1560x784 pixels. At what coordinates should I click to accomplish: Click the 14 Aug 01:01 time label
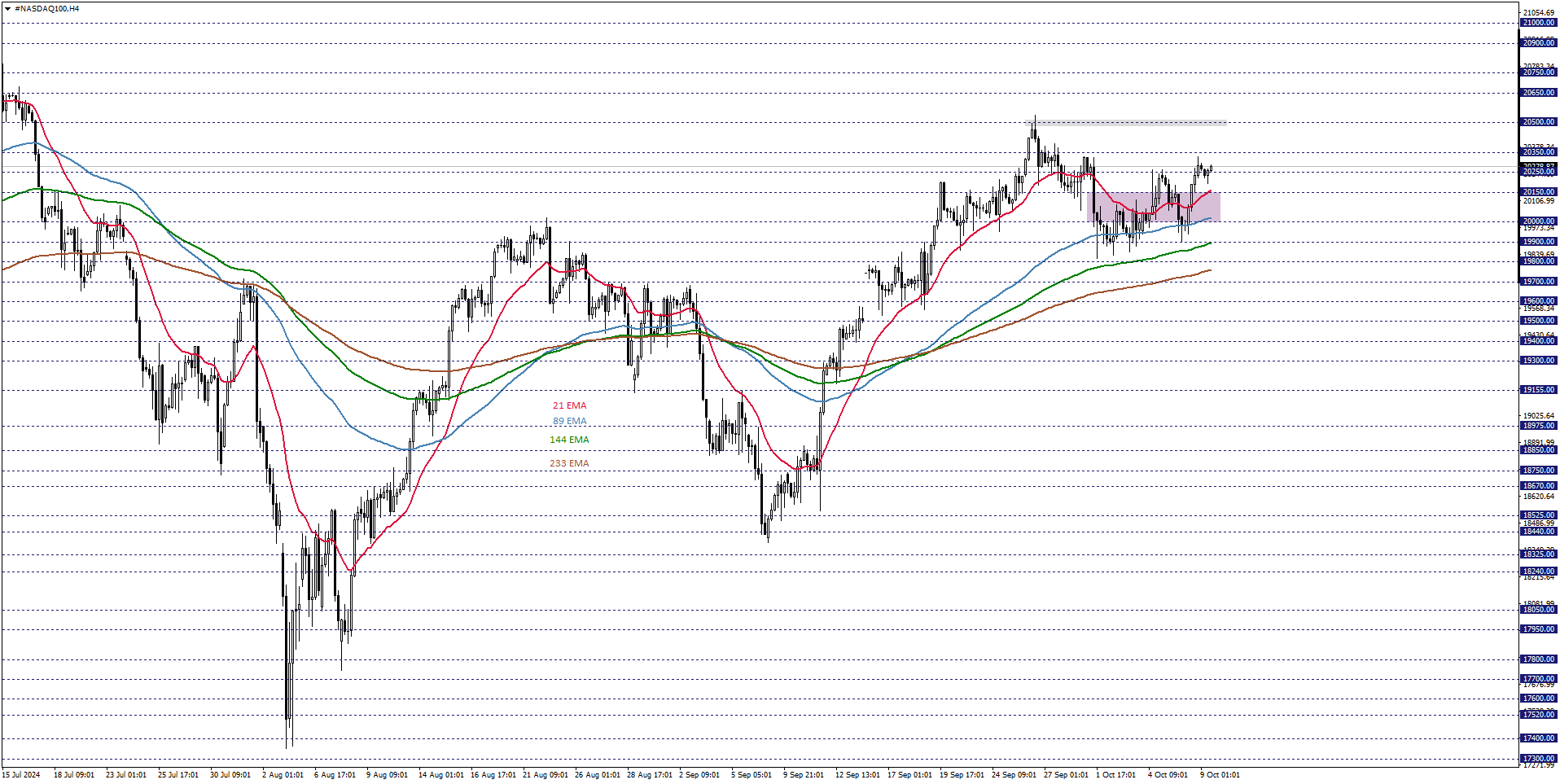441,775
